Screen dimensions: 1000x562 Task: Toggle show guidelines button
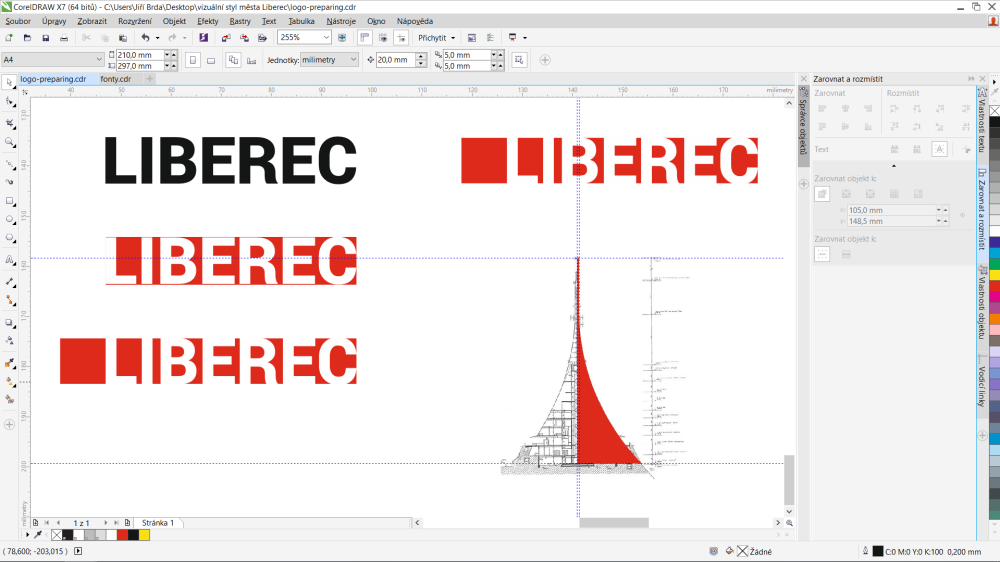[401, 38]
